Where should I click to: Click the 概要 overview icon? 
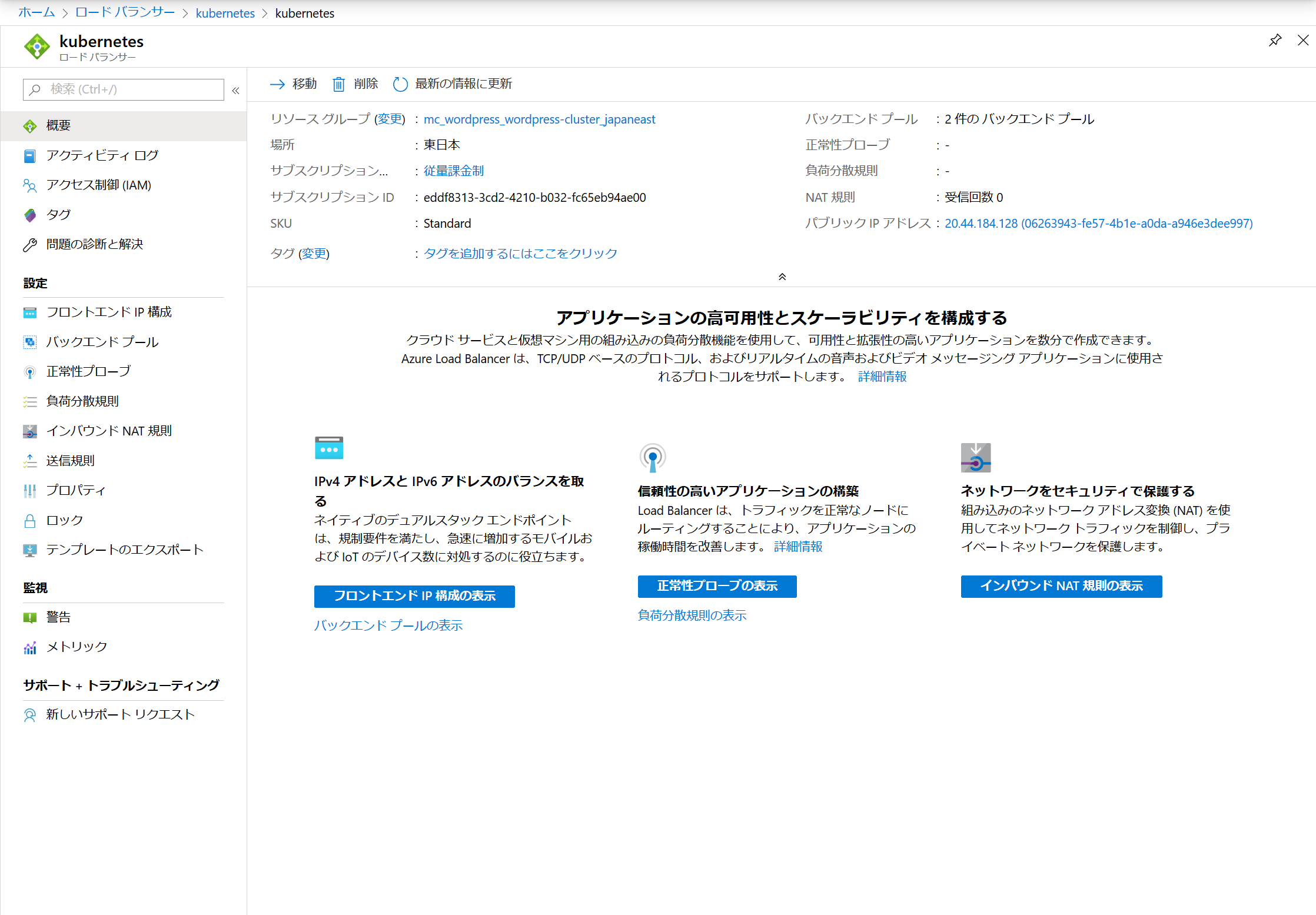30,126
